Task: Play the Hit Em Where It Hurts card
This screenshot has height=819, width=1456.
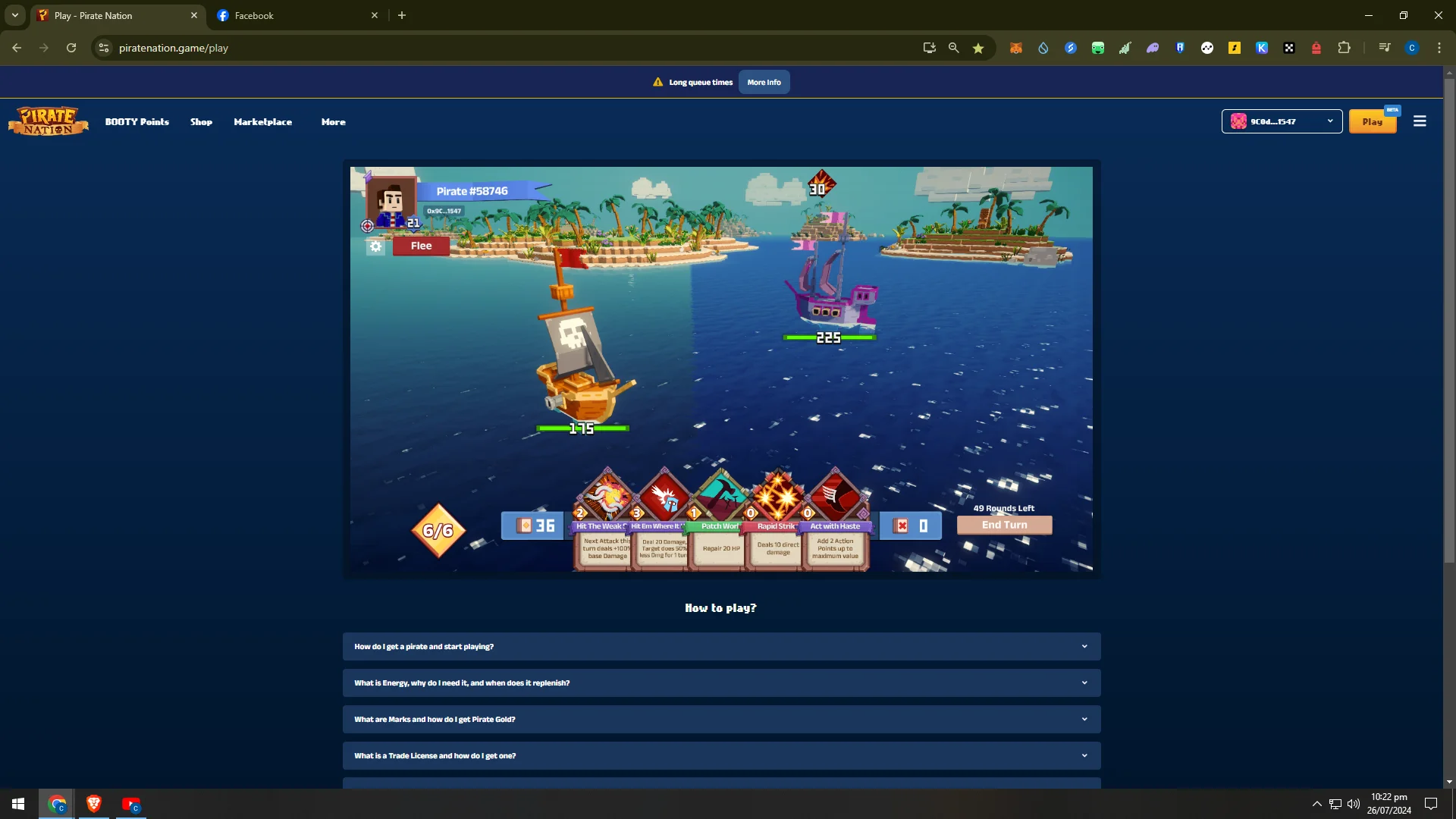Action: point(663,519)
